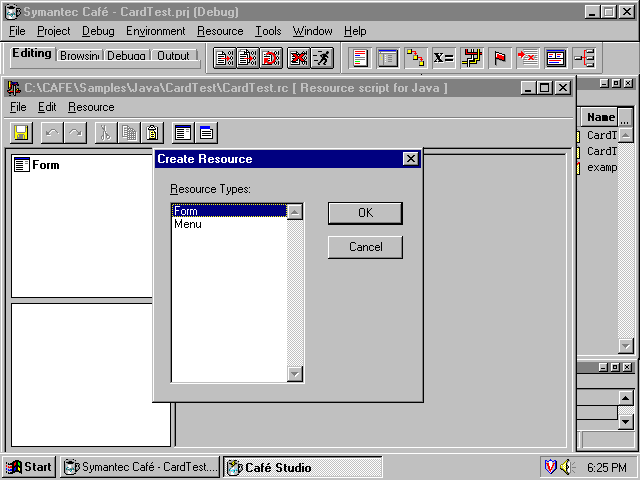This screenshot has width=640, height=480.
Task: Click the X= data inspector icon
Action: [443, 58]
